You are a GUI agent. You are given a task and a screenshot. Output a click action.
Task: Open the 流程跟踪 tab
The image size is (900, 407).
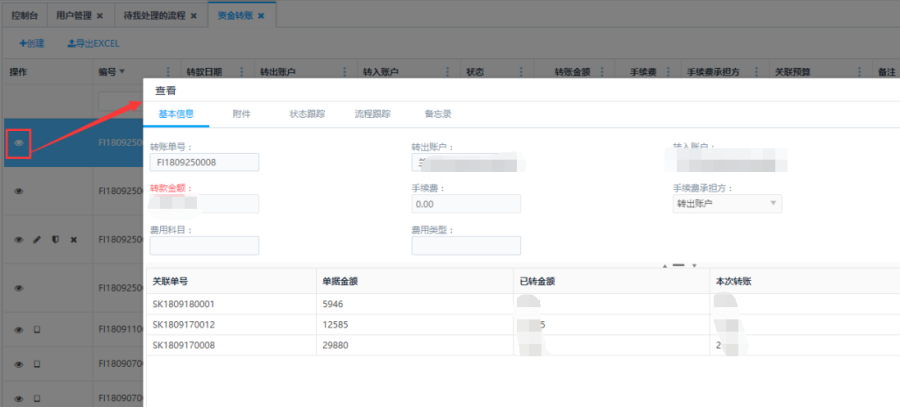pos(372,114)
